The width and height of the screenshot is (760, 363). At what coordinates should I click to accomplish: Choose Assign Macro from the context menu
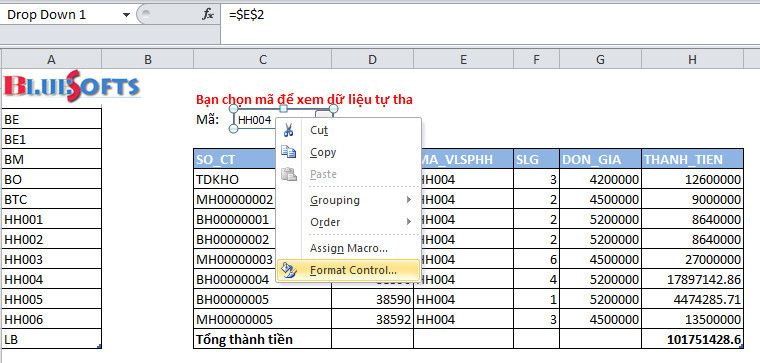tap(348, 248)
